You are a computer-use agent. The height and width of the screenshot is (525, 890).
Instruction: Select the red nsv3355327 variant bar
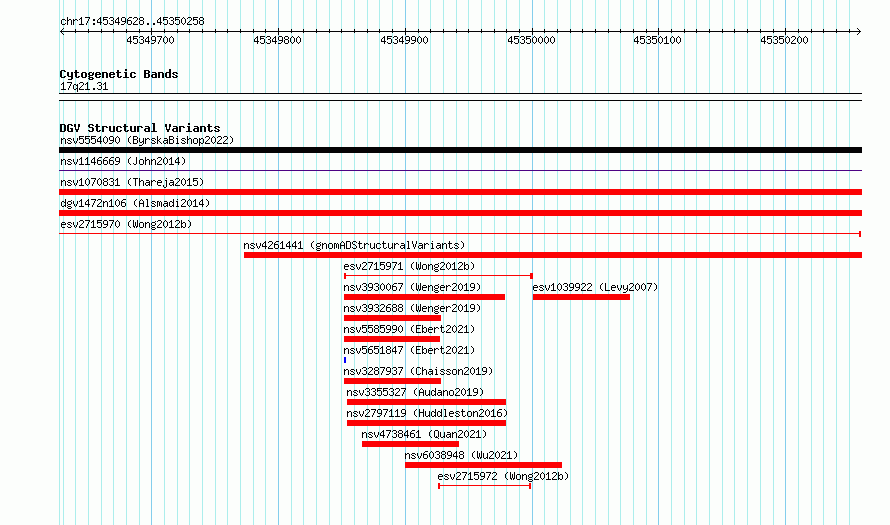tap(426, 402)
